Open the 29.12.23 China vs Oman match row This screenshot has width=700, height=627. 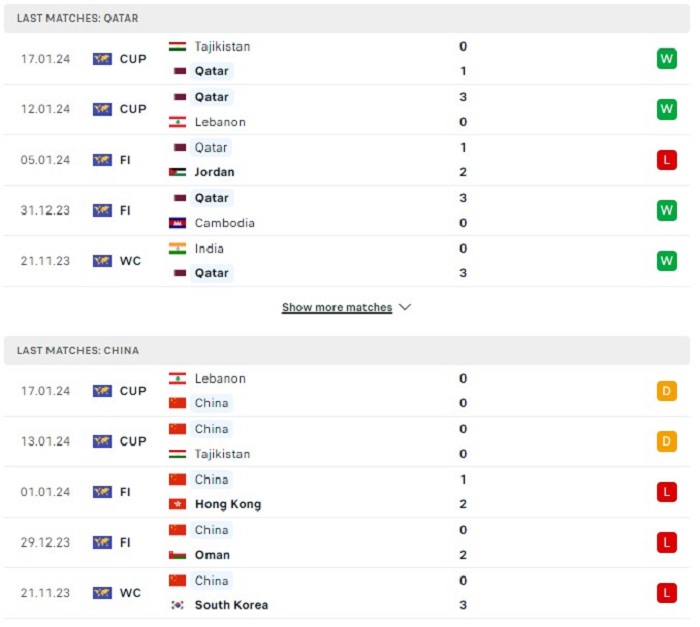coord(347,543)
